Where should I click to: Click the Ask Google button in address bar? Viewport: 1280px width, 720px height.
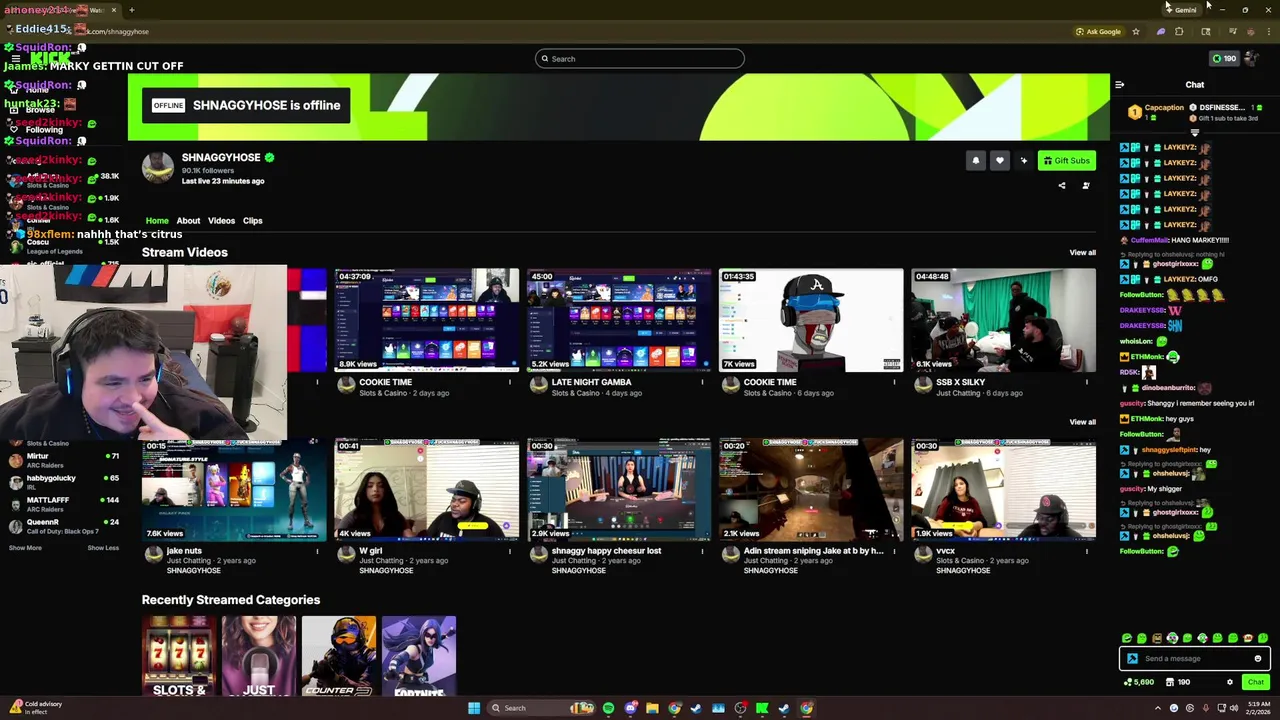pyautogui.click(x=1098, y=31)
